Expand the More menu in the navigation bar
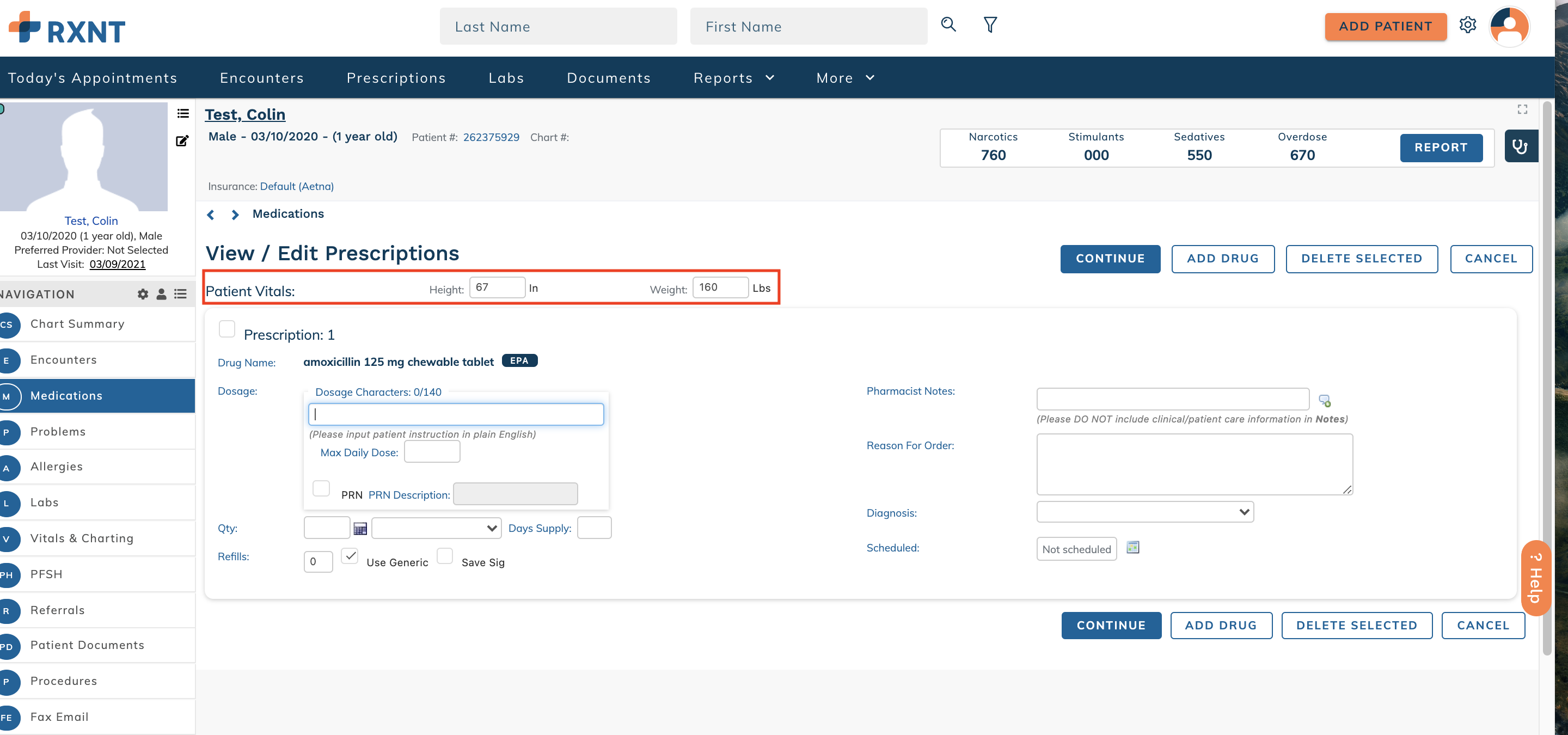Screen dimensions: 1568x735 (845, 77)
